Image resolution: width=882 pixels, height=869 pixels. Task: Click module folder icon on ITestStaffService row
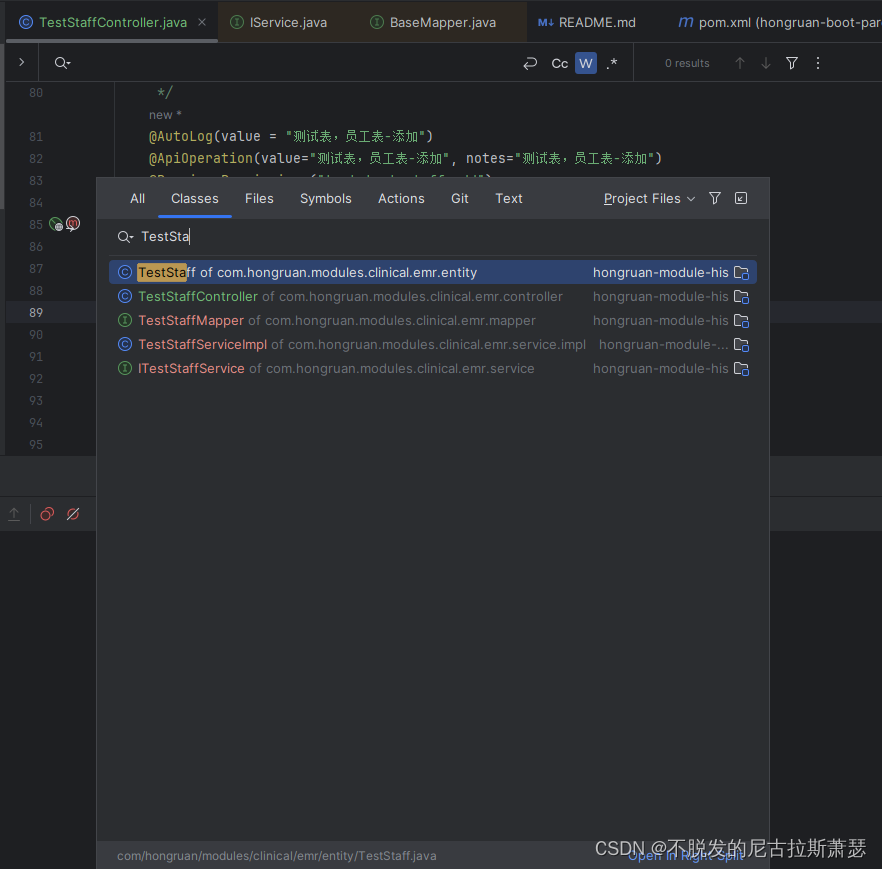[741, 369]
